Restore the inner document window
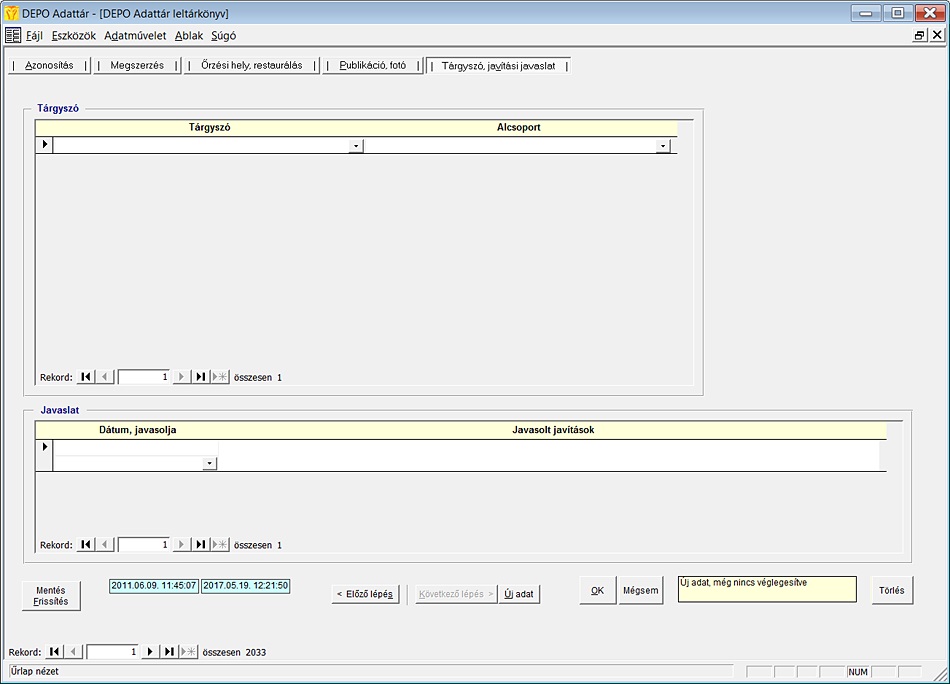950x684 pixels. click(x=919, y=35)
